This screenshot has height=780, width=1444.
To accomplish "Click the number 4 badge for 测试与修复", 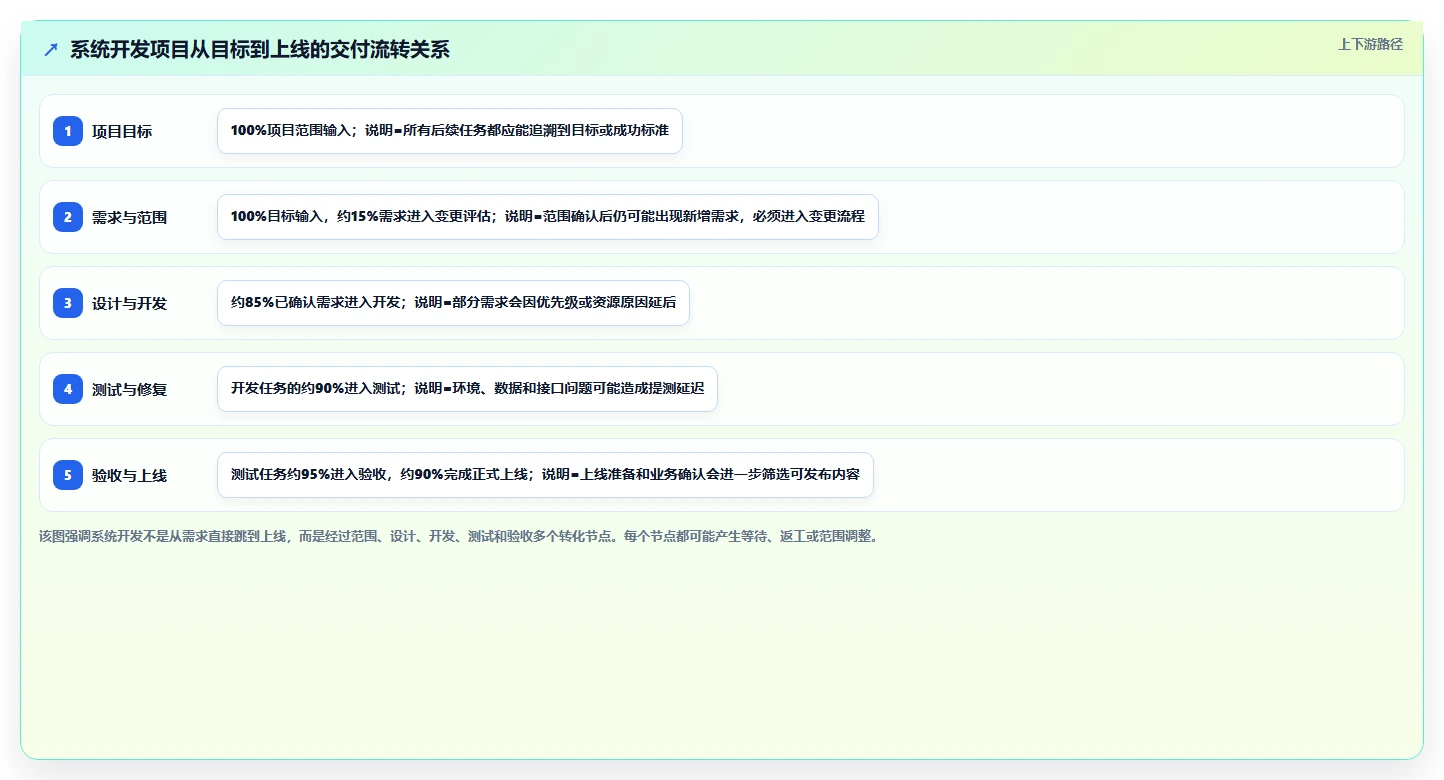I will (68, 389).
